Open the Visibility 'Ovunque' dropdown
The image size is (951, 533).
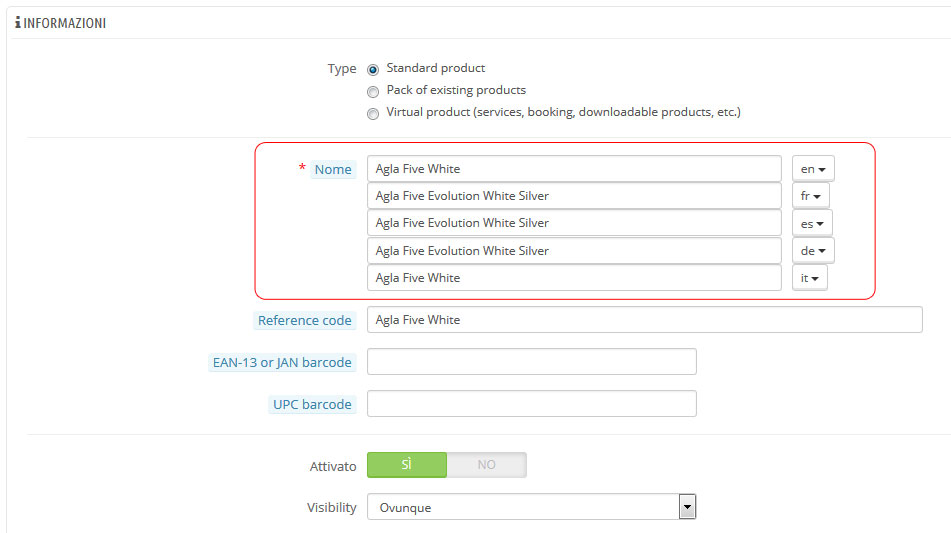(531, 507)
